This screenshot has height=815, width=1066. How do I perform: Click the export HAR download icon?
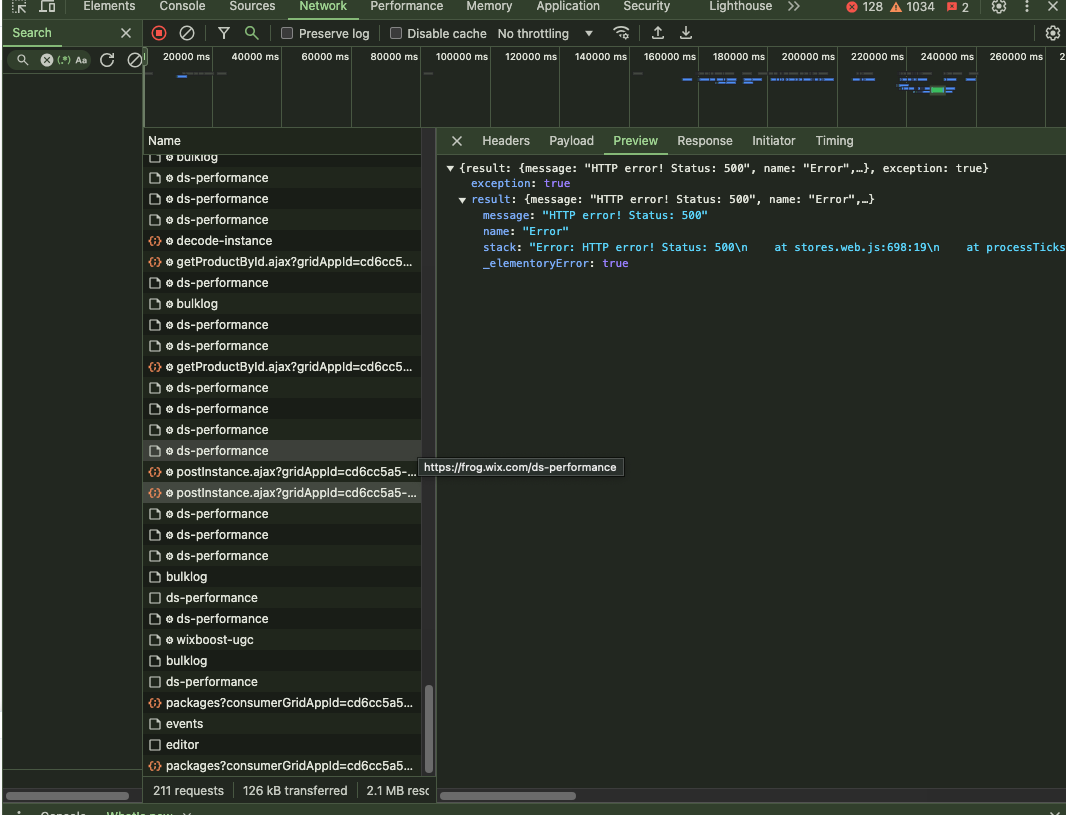pyautogui.click(x=686, y=33)
